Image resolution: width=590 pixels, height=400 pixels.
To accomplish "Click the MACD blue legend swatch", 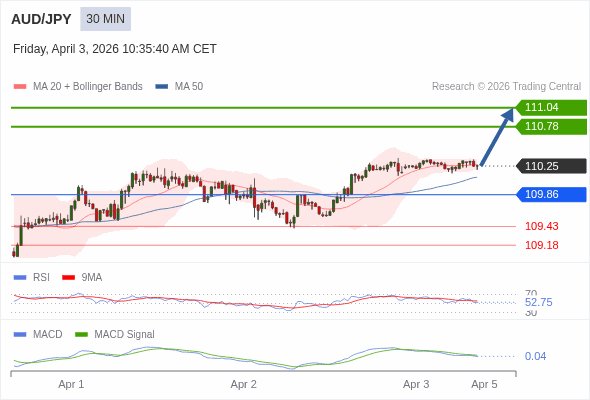I will click(20, 335).
